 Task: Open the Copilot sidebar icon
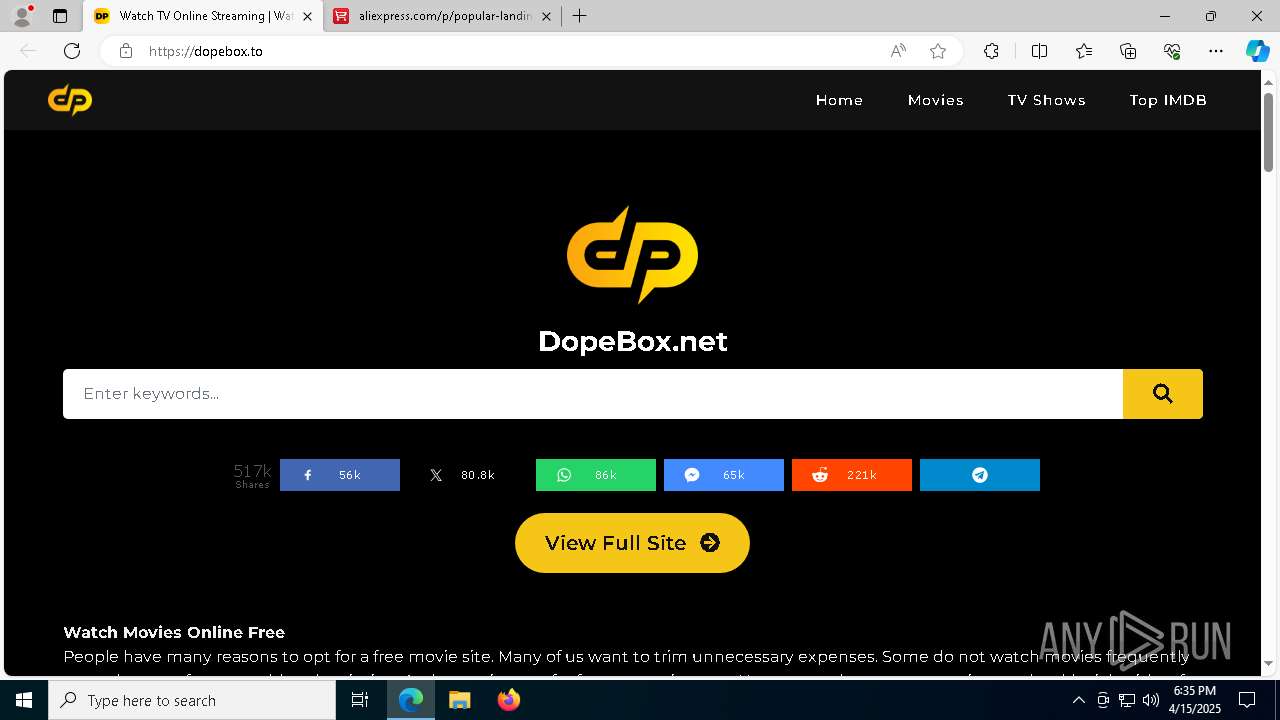coord(1258,51)
